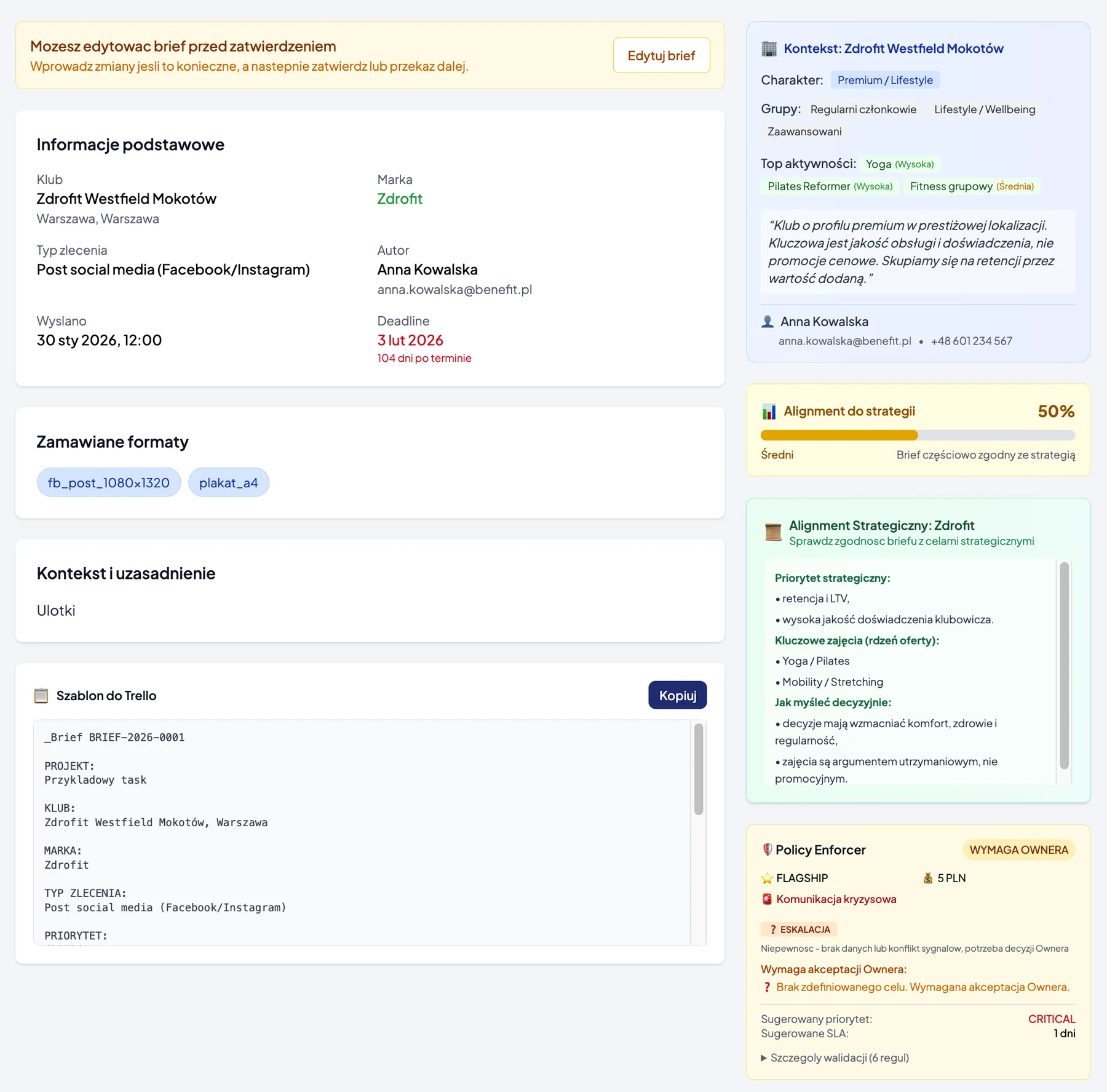Expand Szczegoly walidacji (6 regul) details
The height and width of the screenshot is (1092, 1107).
(835, 1058)
